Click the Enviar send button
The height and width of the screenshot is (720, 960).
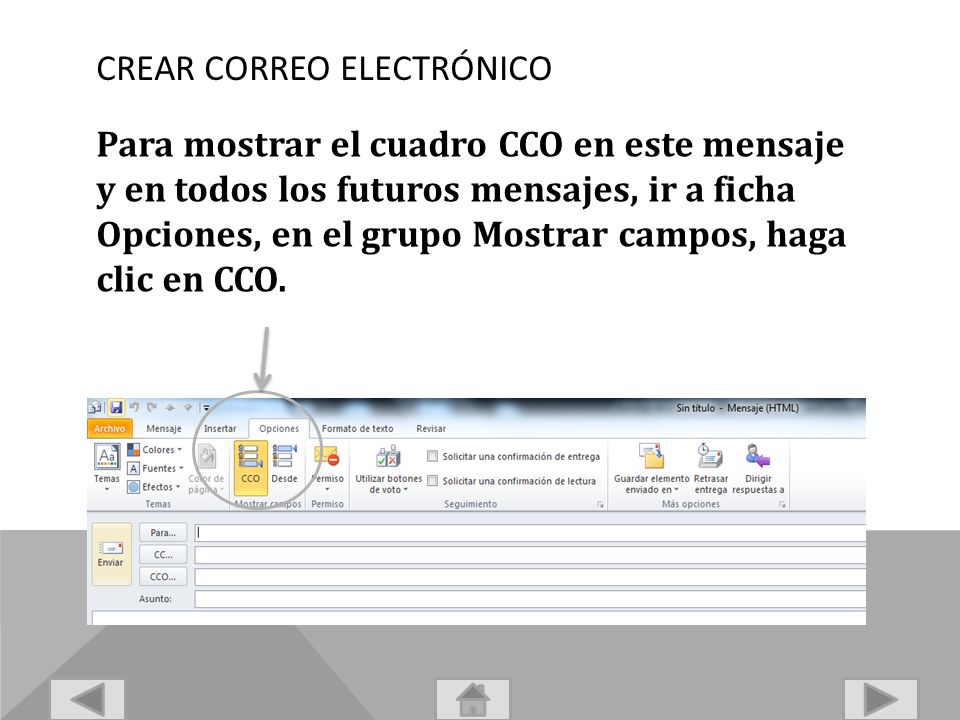click(x=111, y=553)
